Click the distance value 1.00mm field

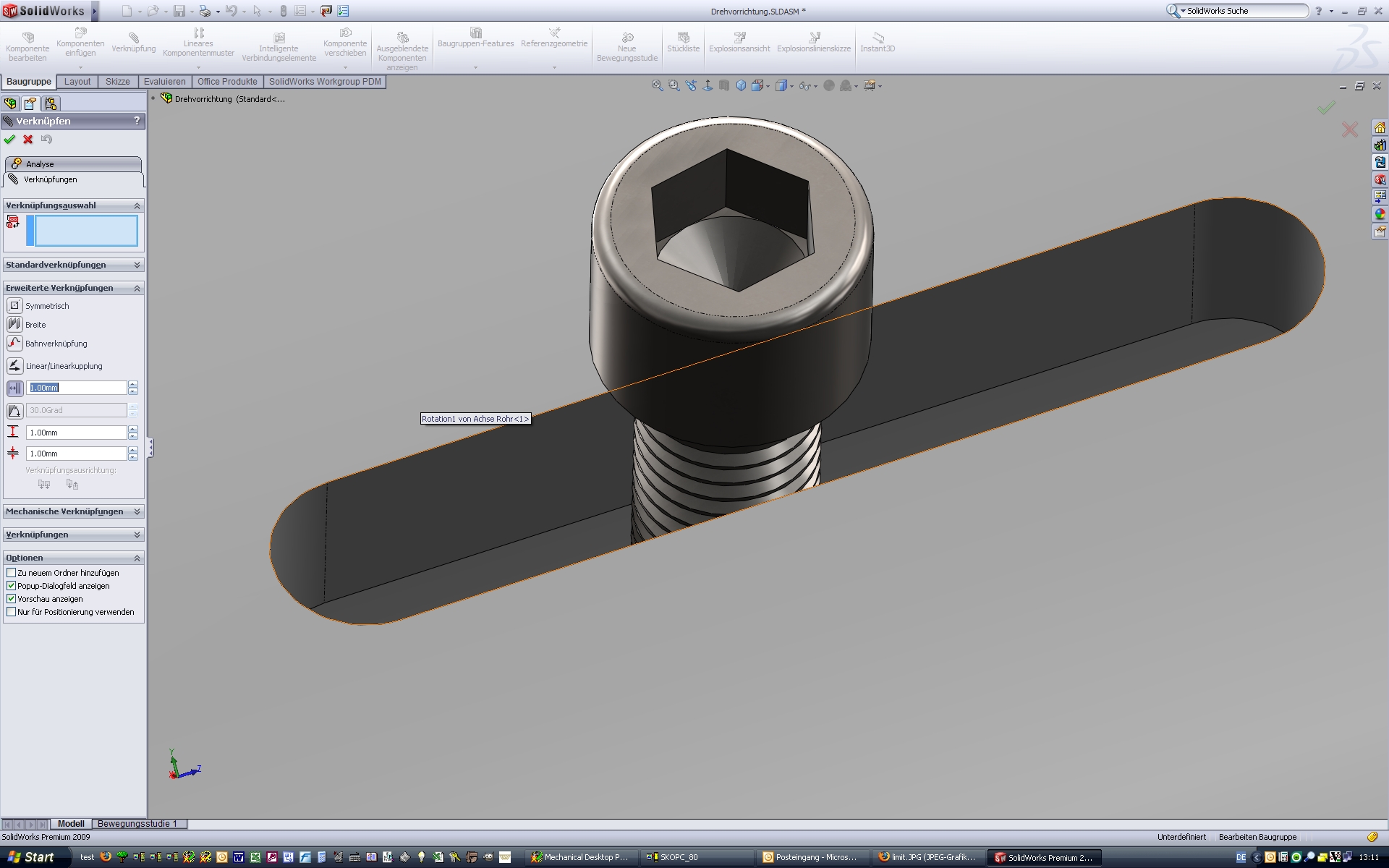point(76,388)
